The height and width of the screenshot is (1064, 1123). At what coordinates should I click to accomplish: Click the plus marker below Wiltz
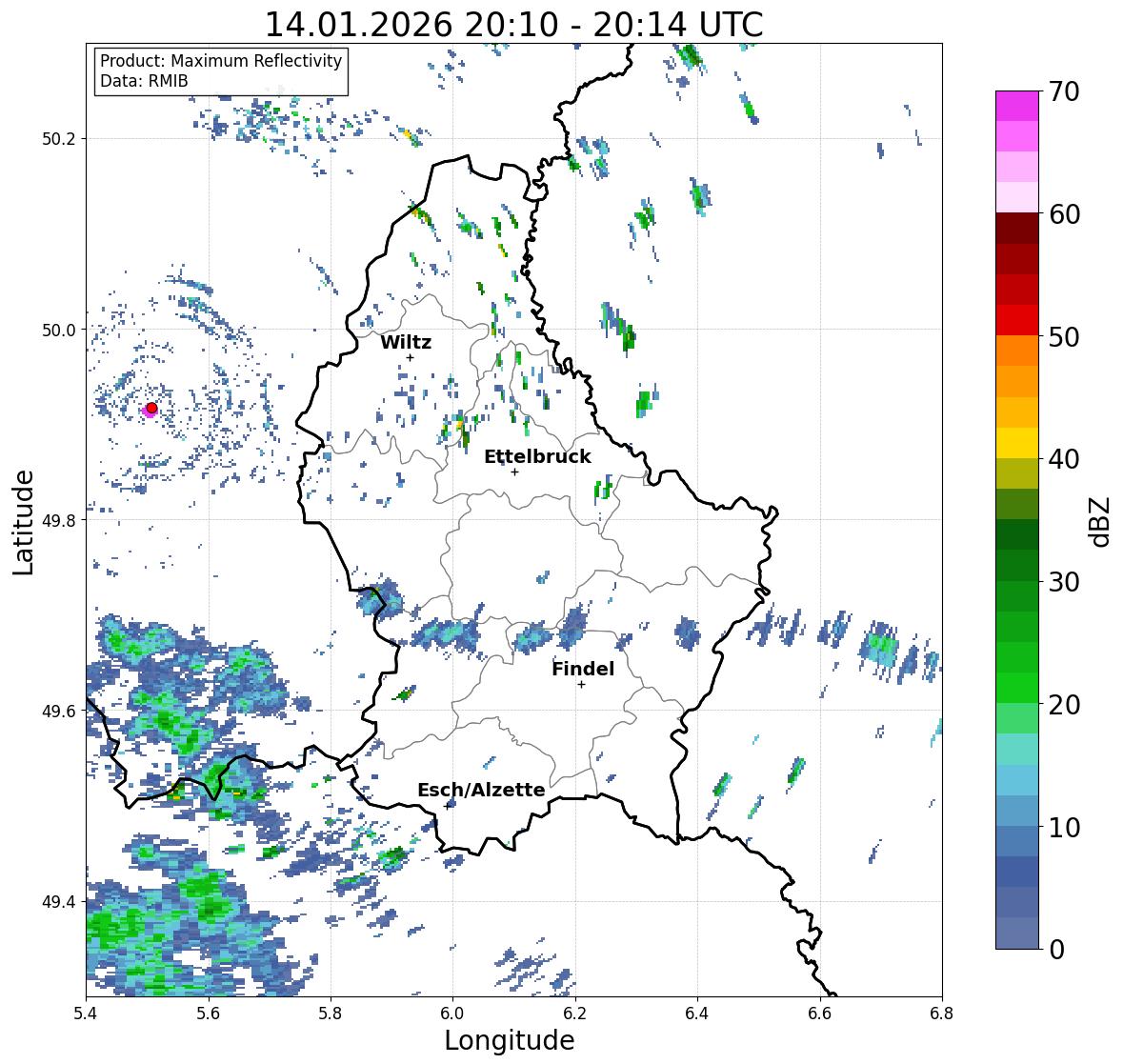pyautogui.click(x=411, y=357)
